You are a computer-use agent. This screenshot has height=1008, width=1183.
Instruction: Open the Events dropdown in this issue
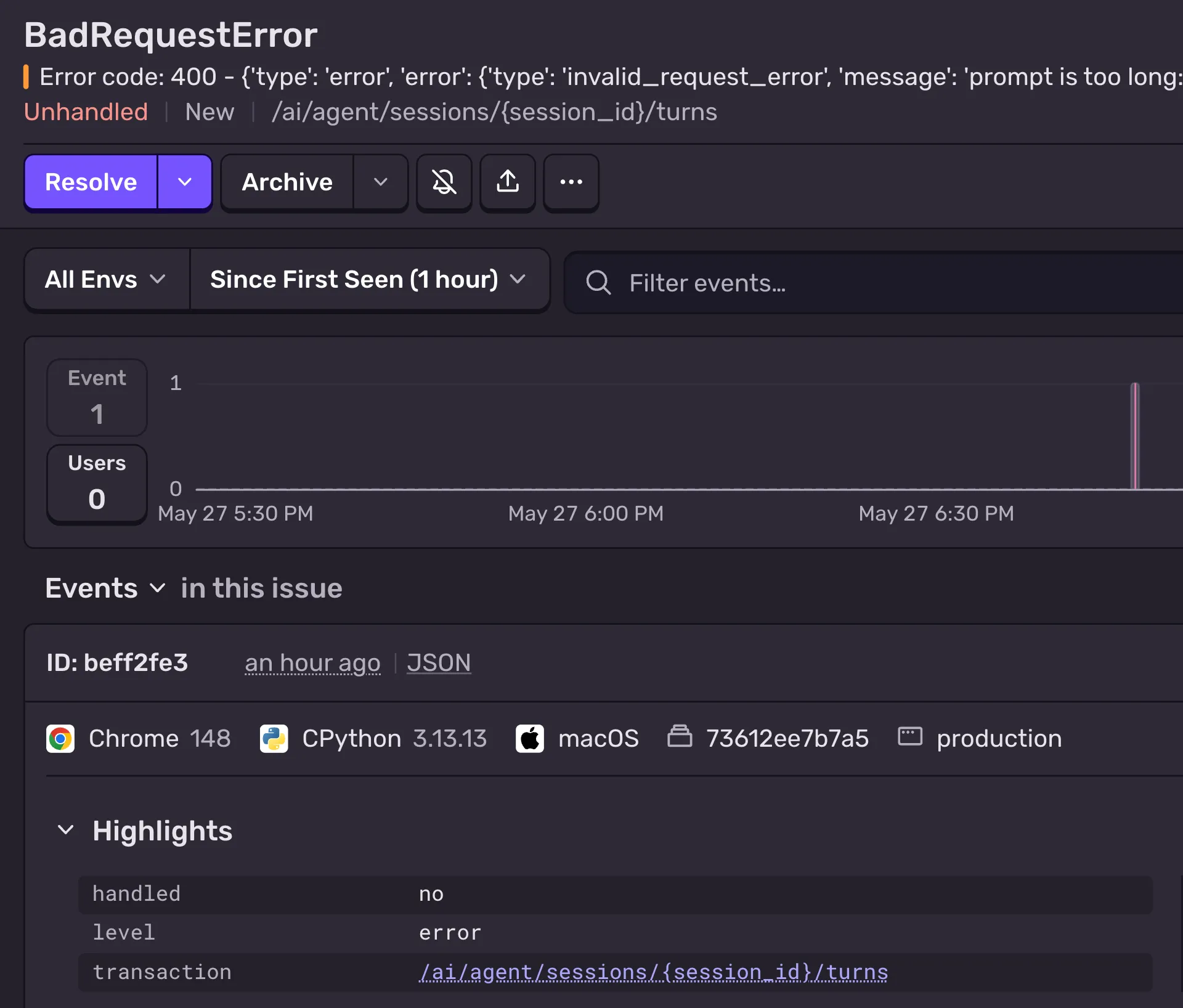[x=105, y=588]
